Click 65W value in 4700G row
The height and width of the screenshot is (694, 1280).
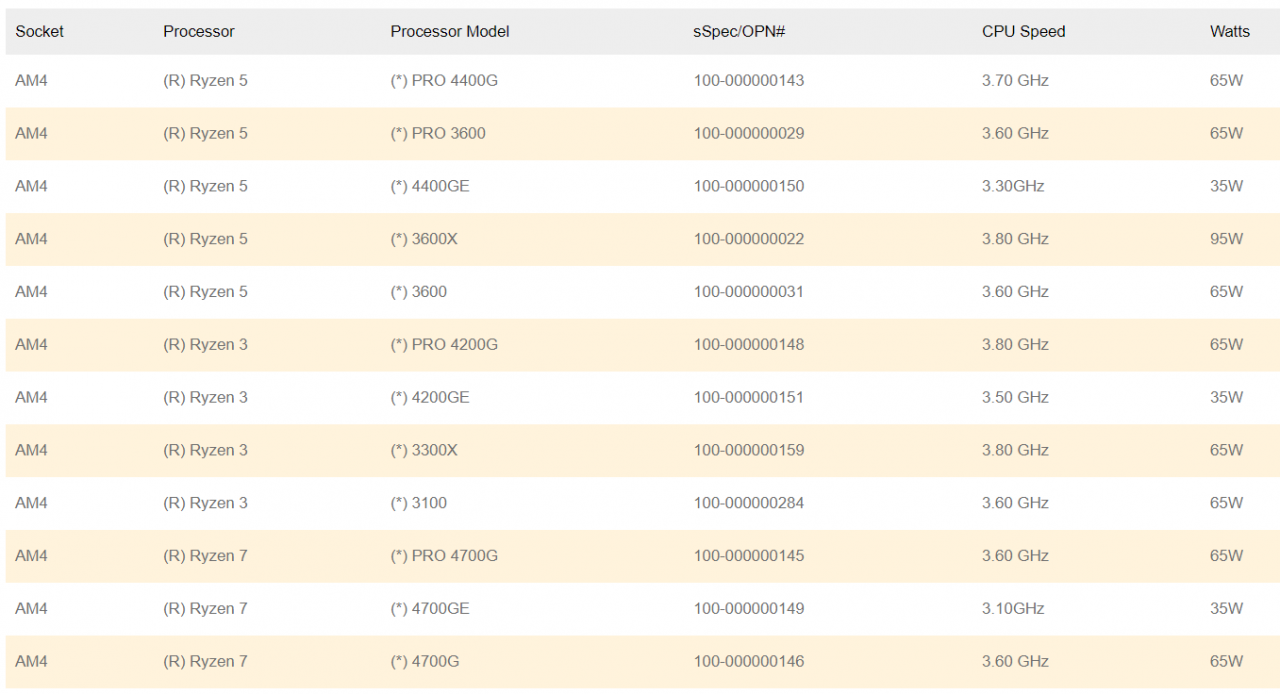[1226, 662]
